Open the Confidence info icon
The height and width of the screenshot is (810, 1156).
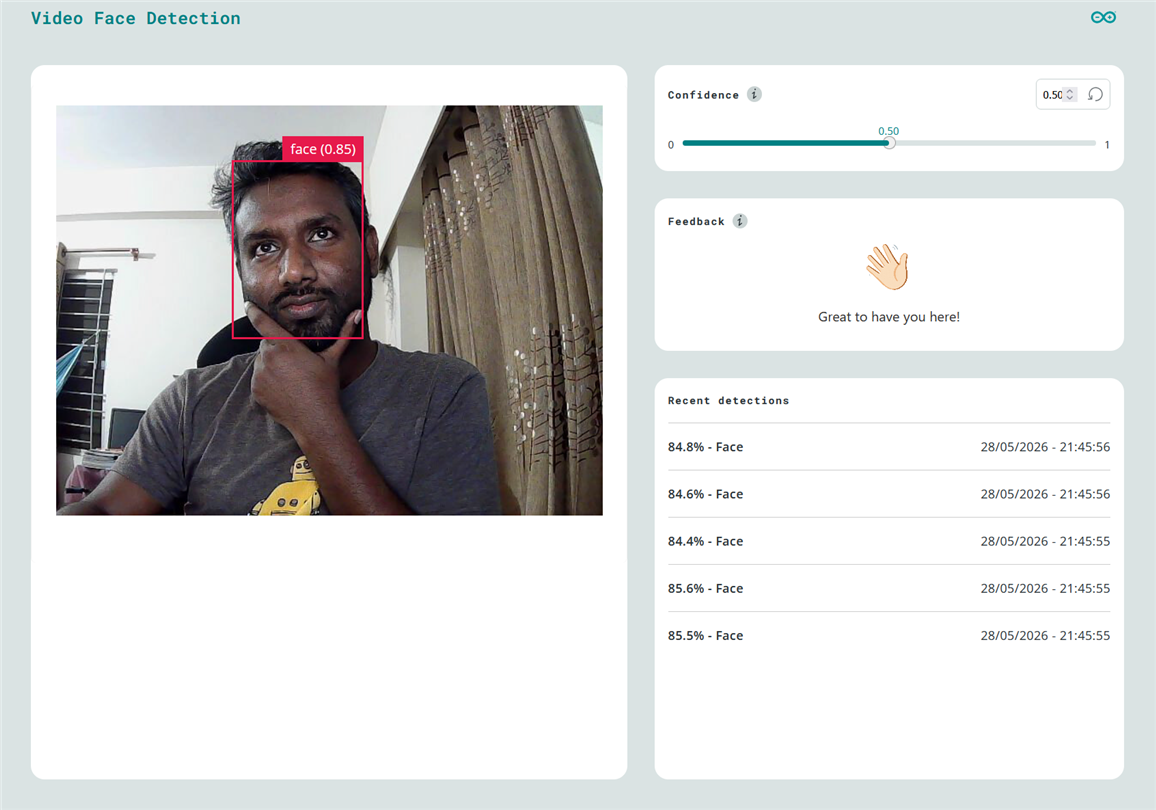[x=753, y=94]
